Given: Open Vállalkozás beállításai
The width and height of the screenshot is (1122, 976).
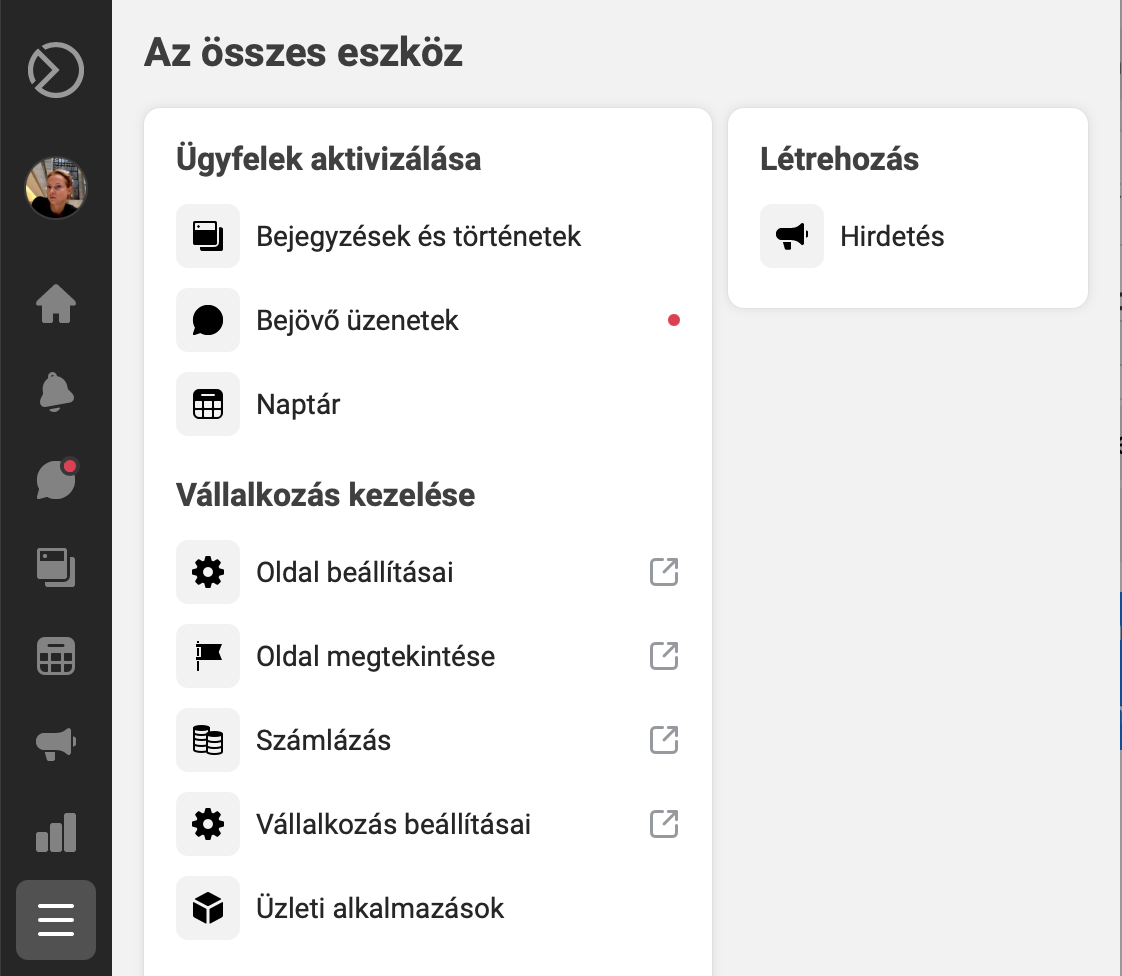Looking at the screenshot, I should click(393, 825).
